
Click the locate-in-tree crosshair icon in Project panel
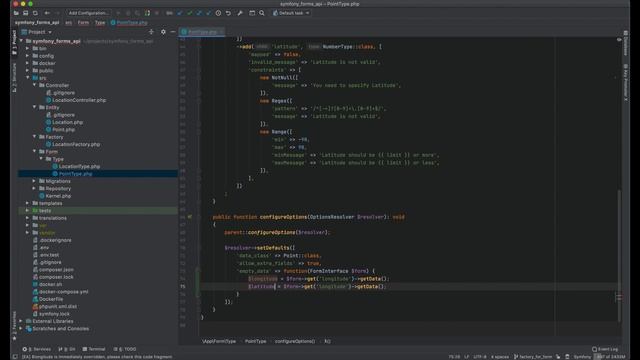click(x=151, y=32)
